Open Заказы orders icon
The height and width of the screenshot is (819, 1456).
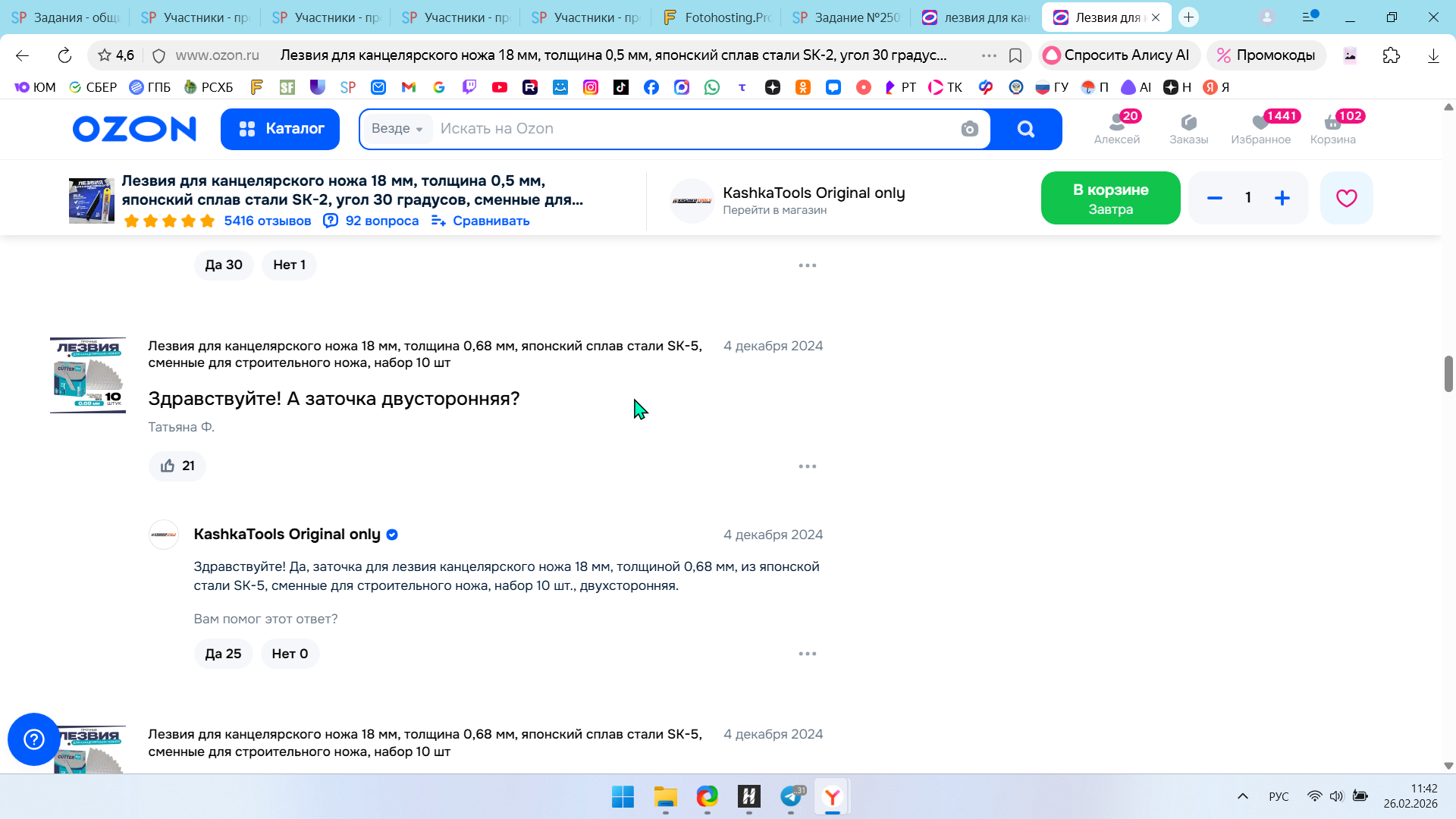point(1188,128)
